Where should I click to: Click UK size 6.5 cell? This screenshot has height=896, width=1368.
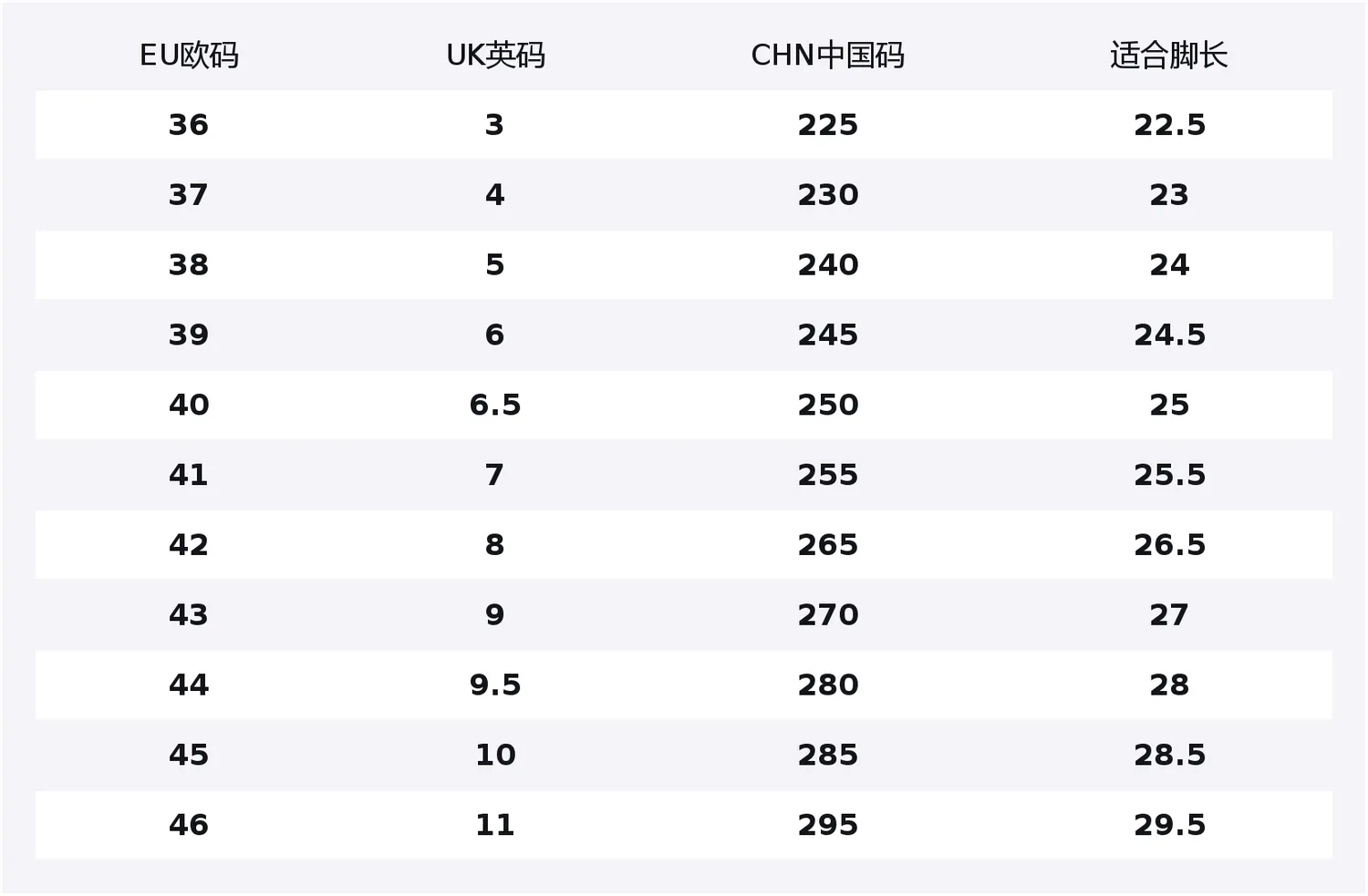click(x=495, y=405)
